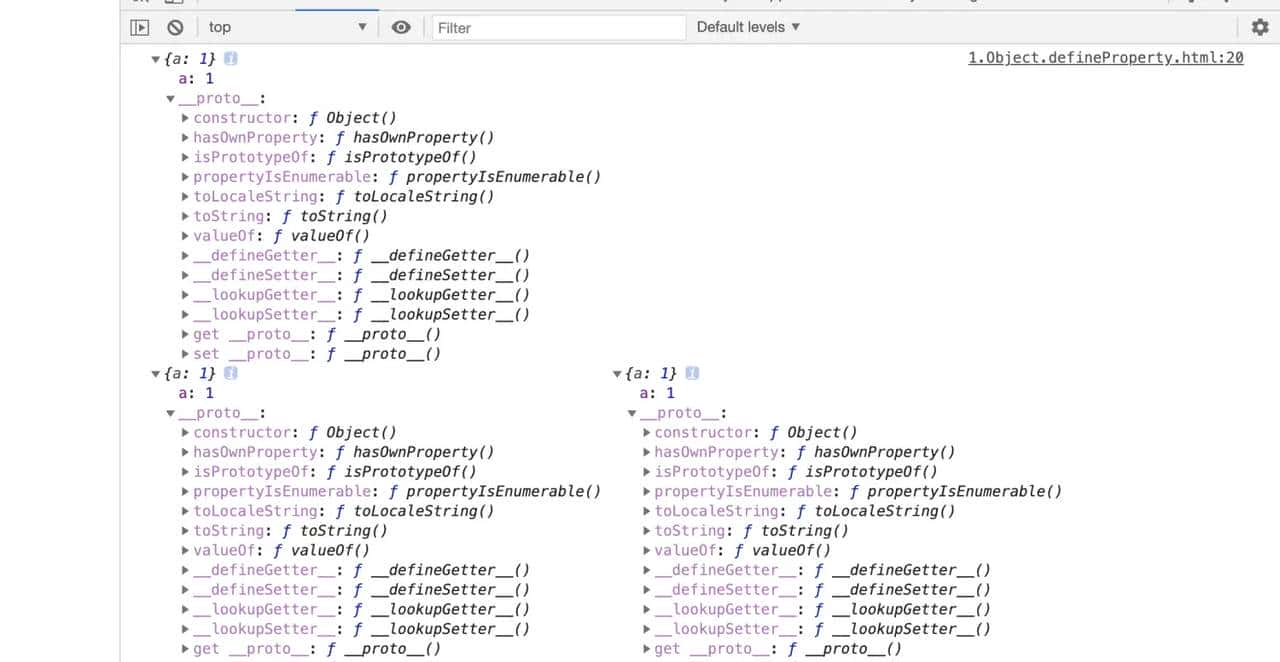The height and width of the screenshot is (662, 1280).
Task: Clear the console with the ban icon
Action: pyautogui.click(x=175, y=27)
